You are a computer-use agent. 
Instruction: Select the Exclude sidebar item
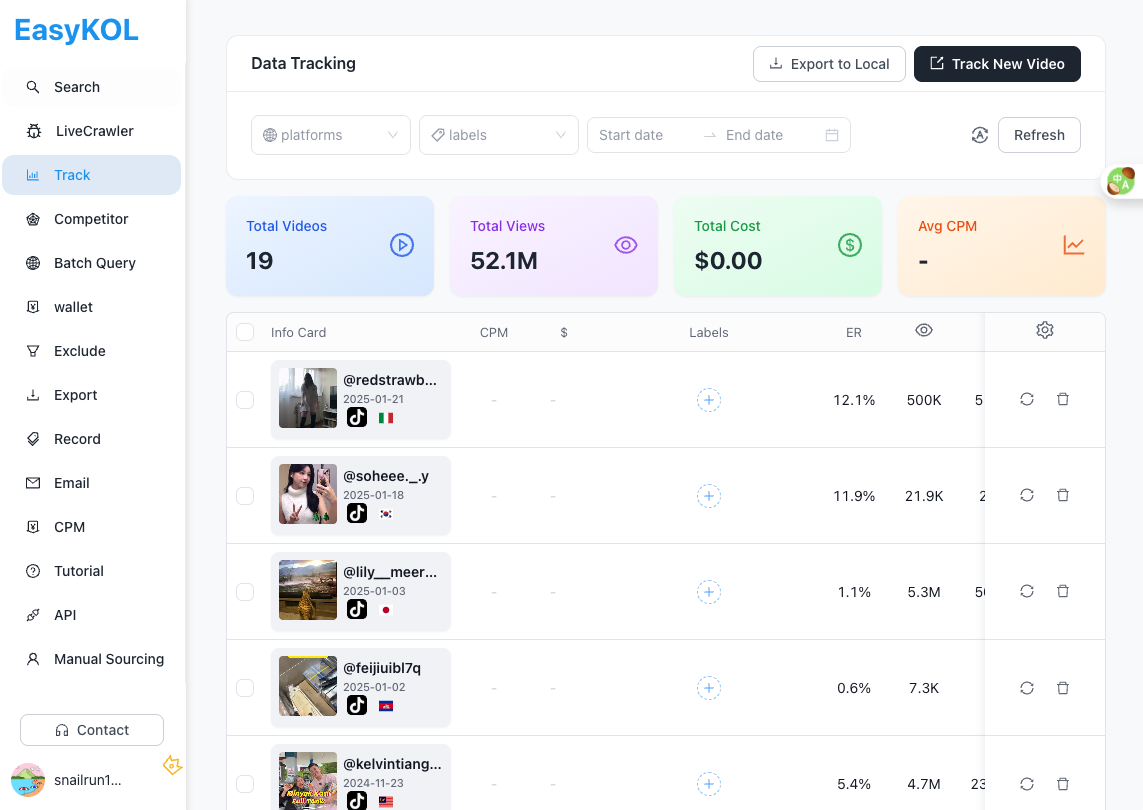pos(79,351)
